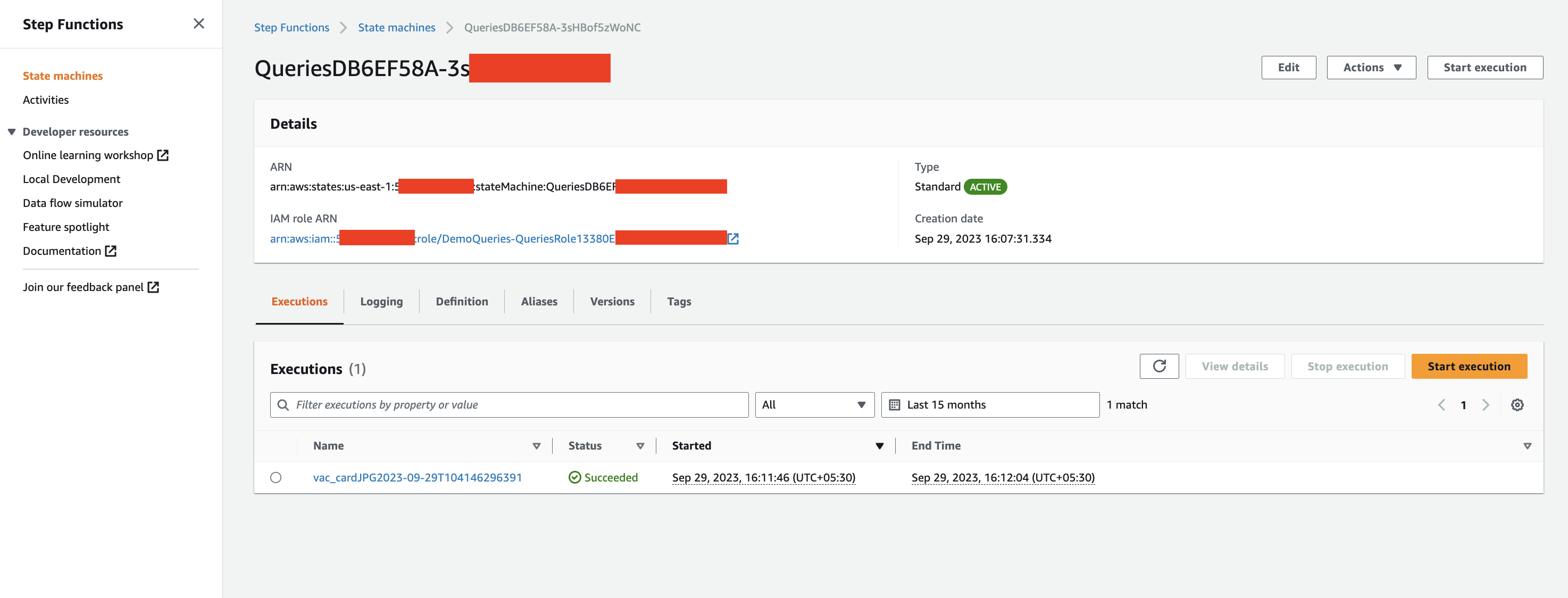The height and width of the screenshot is (598, 1568).
Task: Open the All status filter dropdown
Action: [814, 405]
